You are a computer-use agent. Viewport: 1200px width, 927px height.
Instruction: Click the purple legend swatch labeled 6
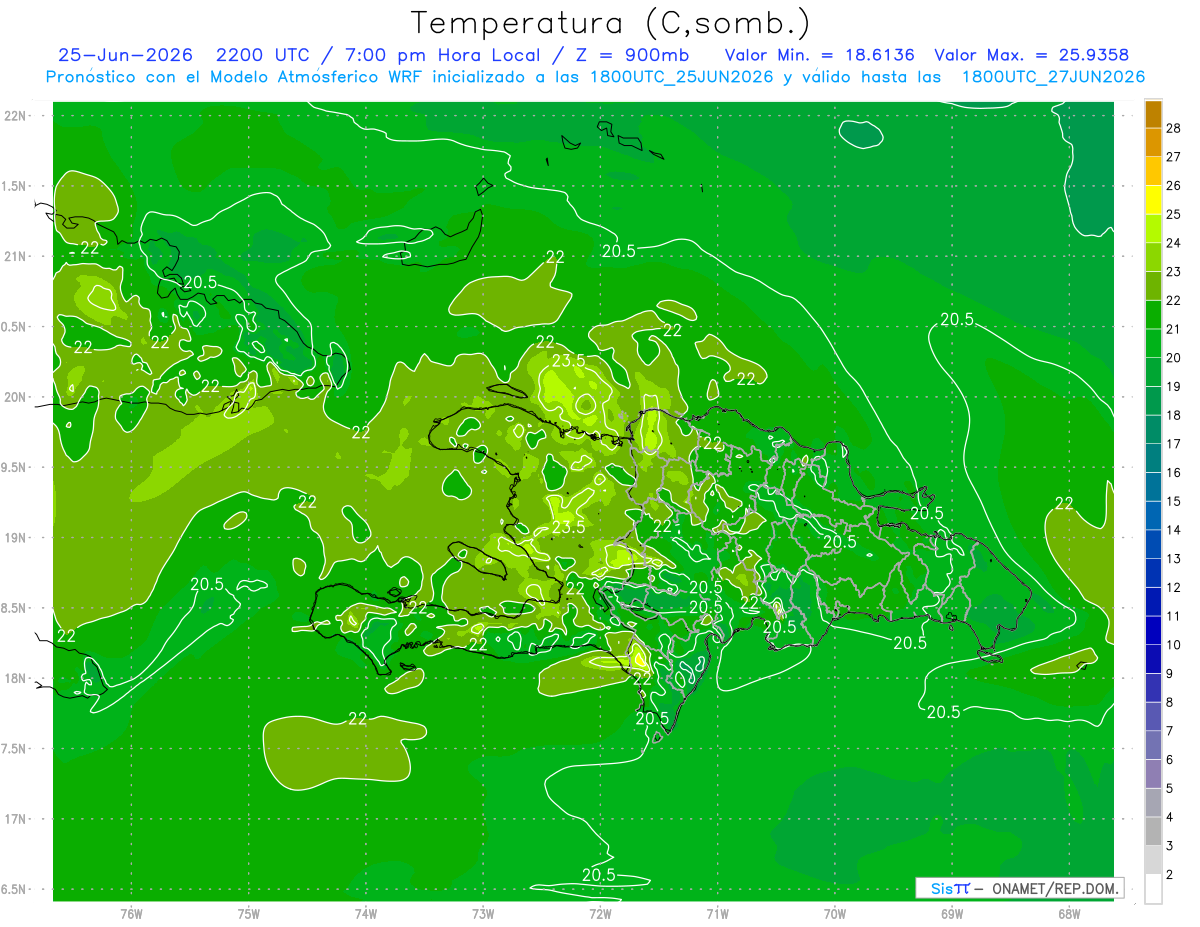click(1153, 746)
